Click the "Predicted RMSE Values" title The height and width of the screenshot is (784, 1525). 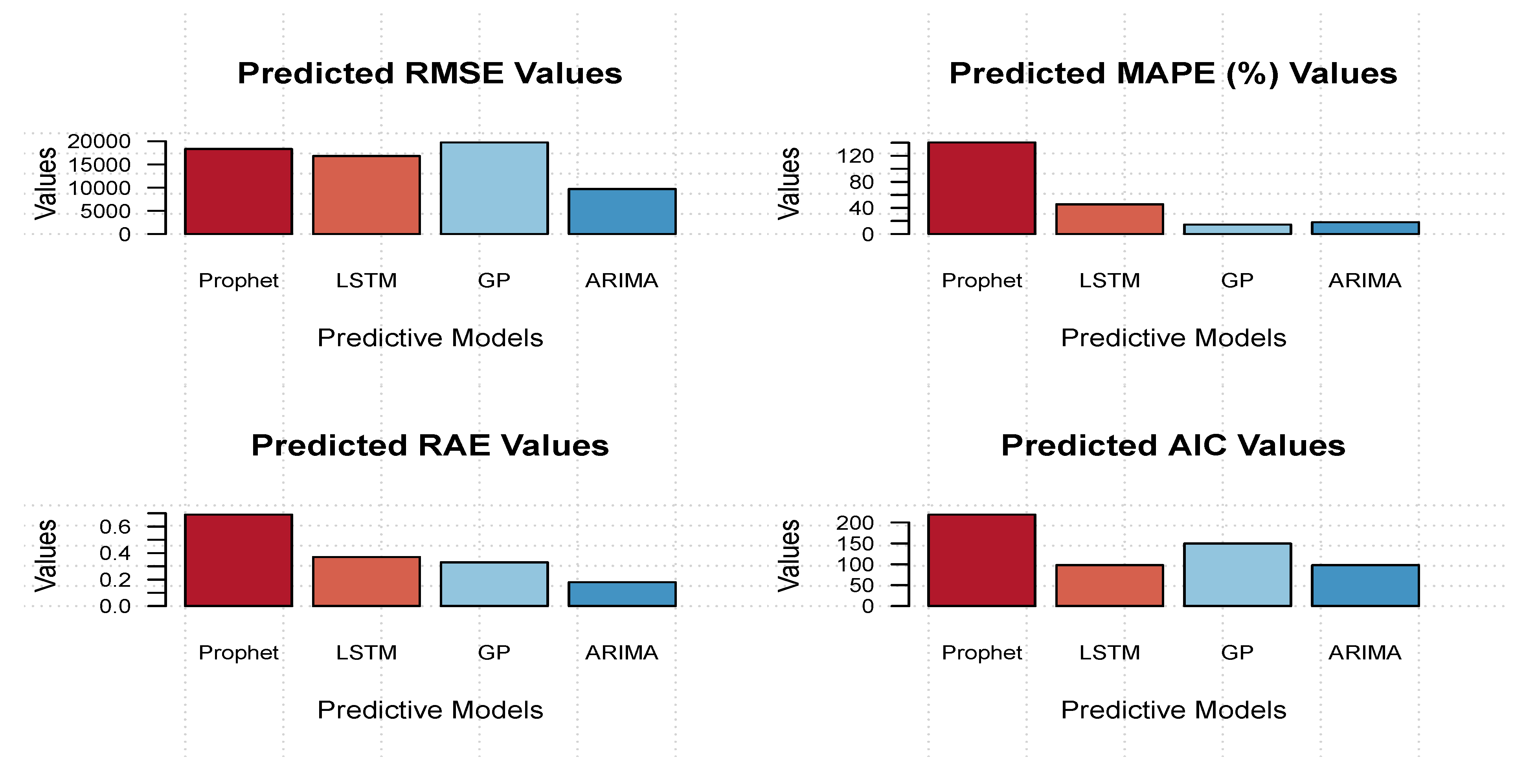(x=430, y=73)
